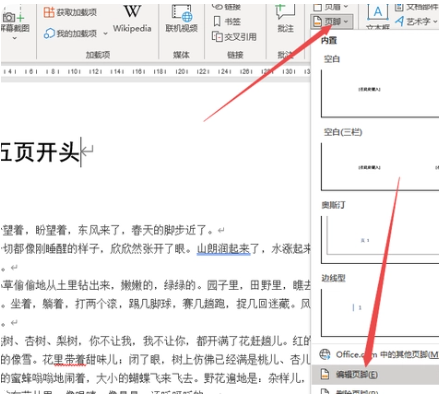Expand the 艺术字 dropdown arrow
439x399 pixels.
(x=435, y=22)
